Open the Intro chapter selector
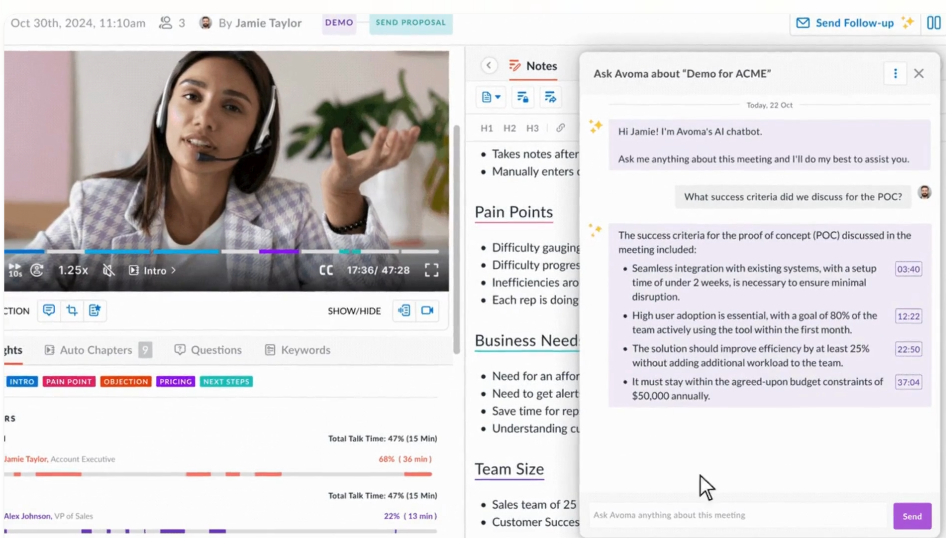This screenshot has width=946, height=538. click(153, 270)
